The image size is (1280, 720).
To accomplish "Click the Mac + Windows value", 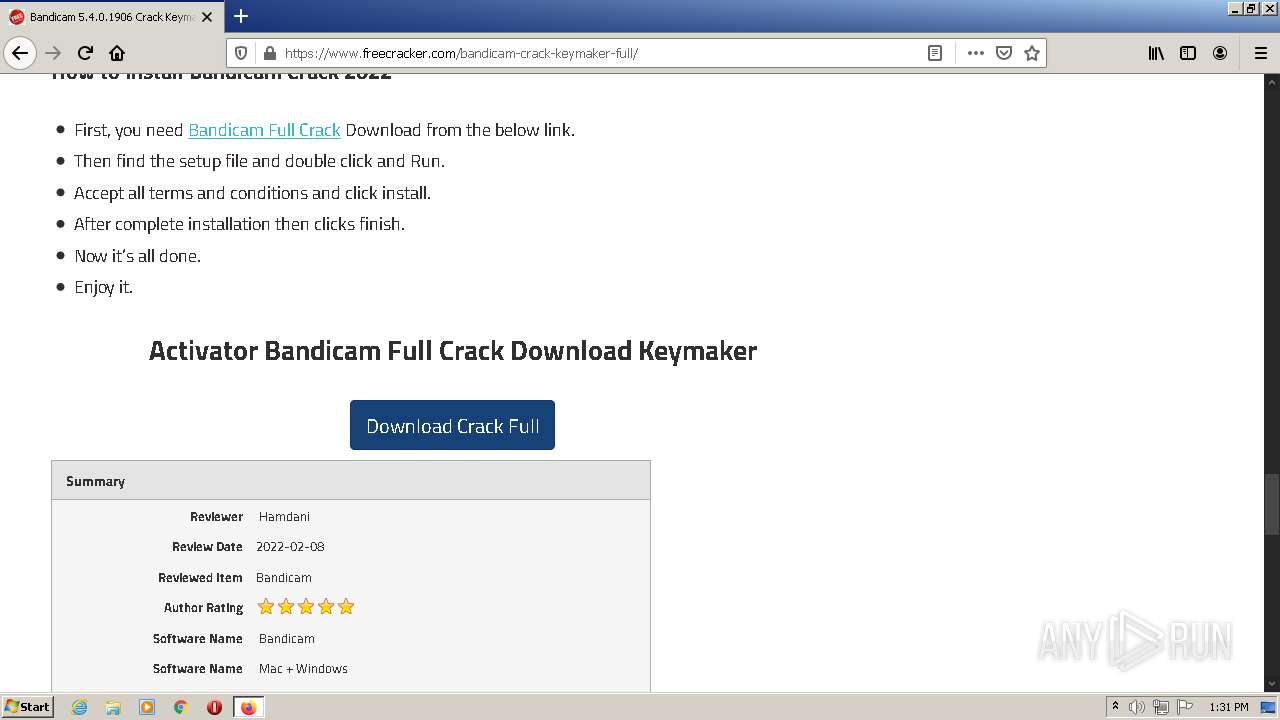I will tap(303, 669).
